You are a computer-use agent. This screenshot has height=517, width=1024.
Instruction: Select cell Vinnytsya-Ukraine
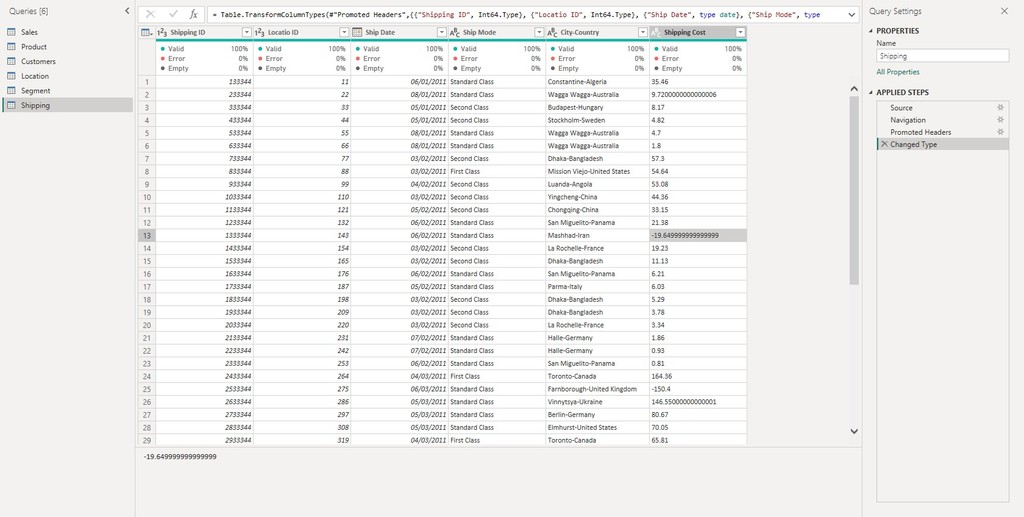[x=598, y=402]
